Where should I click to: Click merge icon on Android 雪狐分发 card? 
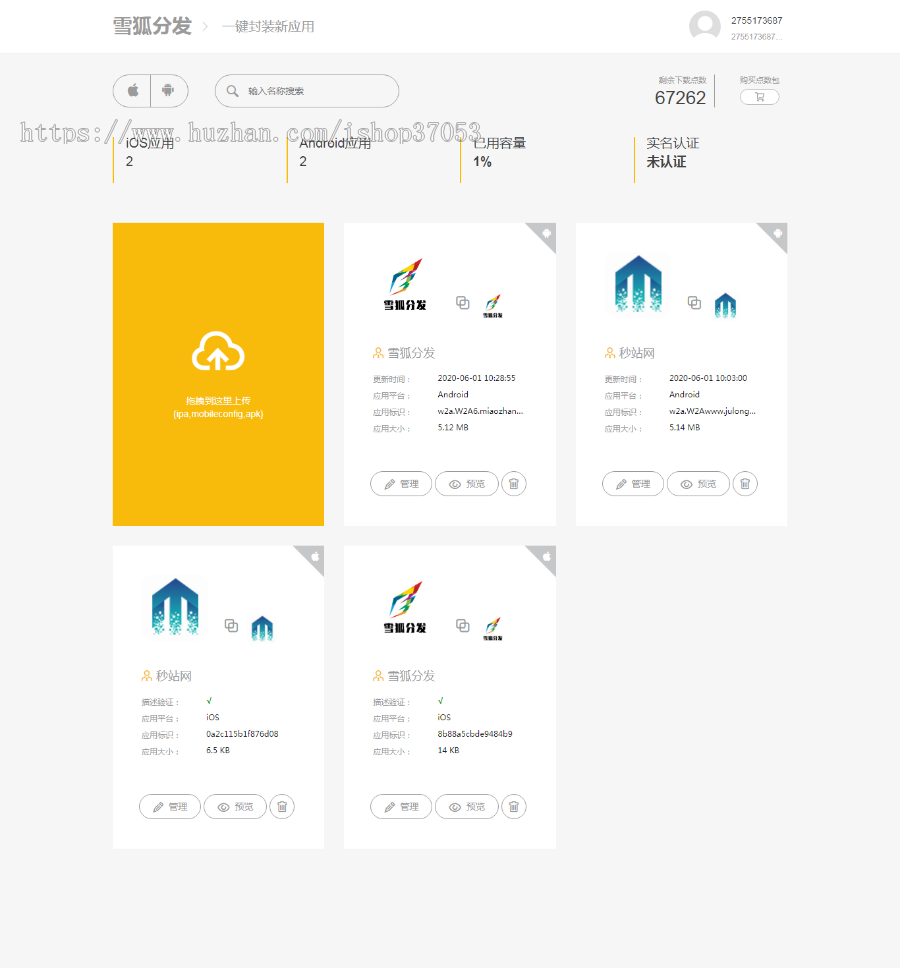click(462, 303)
